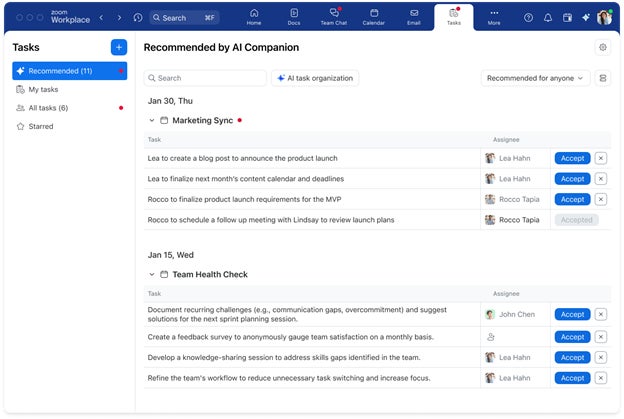The height and width of the screenshot is (419, 624).
Task: Select the Tasks tab
Action: [x=454, y=17]
